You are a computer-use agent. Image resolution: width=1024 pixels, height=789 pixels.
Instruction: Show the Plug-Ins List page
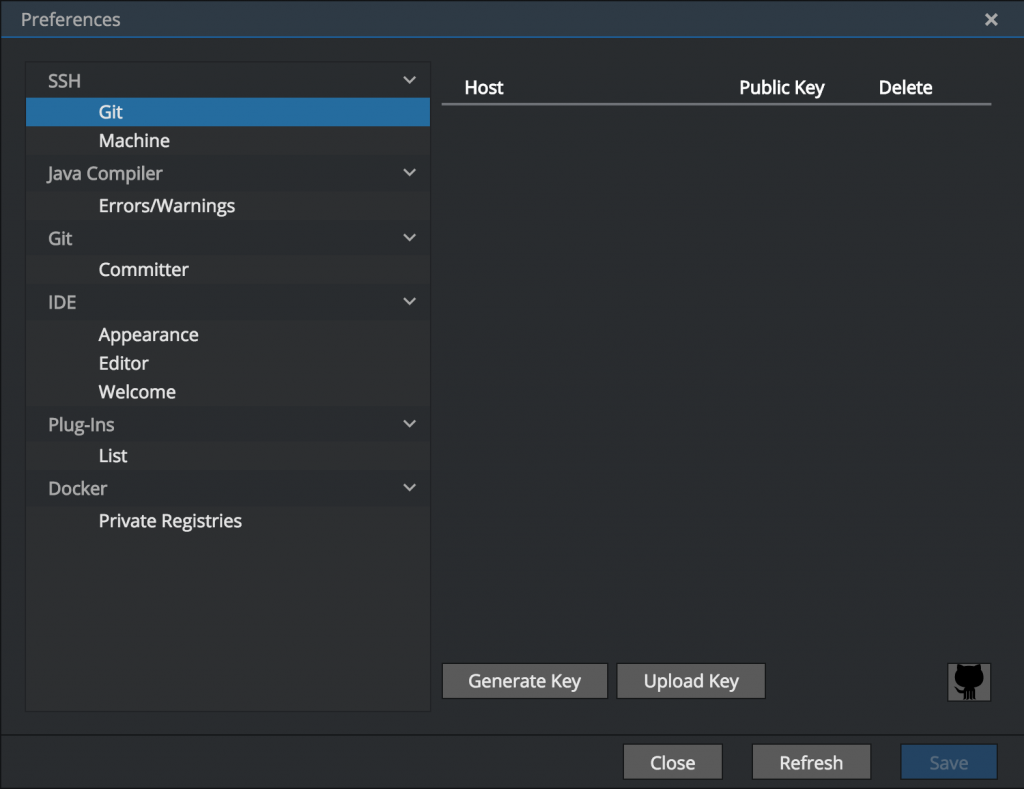point(113,456)
